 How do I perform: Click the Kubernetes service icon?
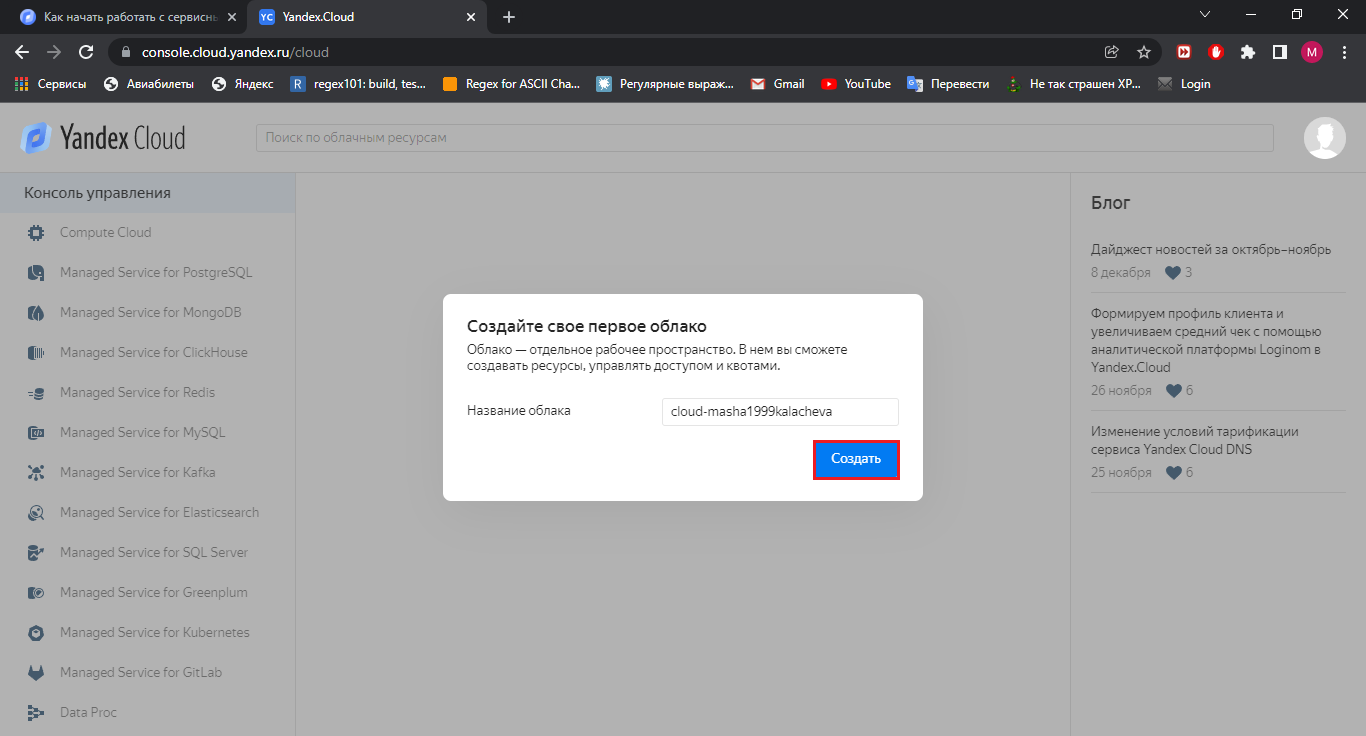(x=36, y=633)
